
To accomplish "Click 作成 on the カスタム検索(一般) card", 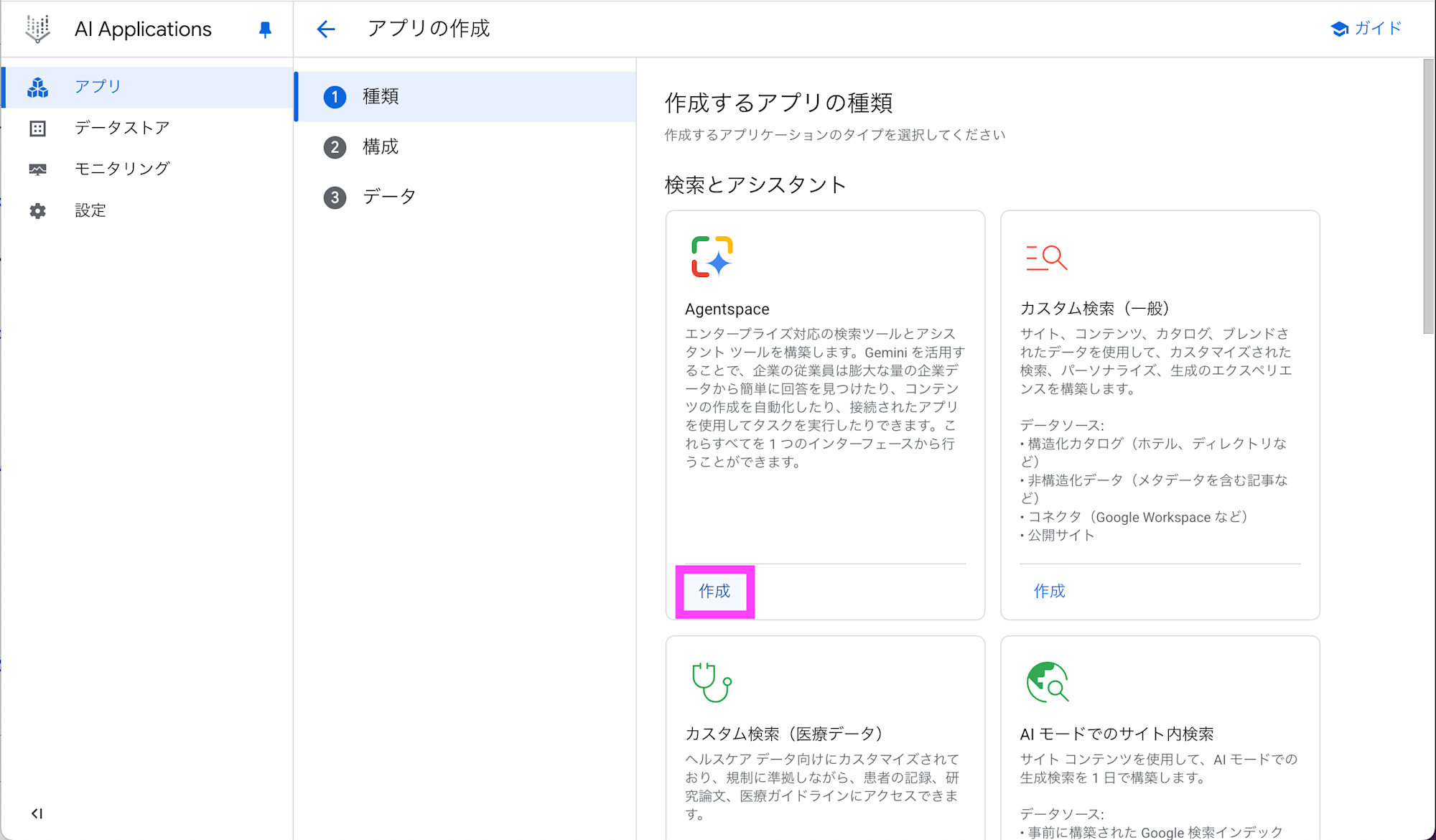I will [1049, 591].
